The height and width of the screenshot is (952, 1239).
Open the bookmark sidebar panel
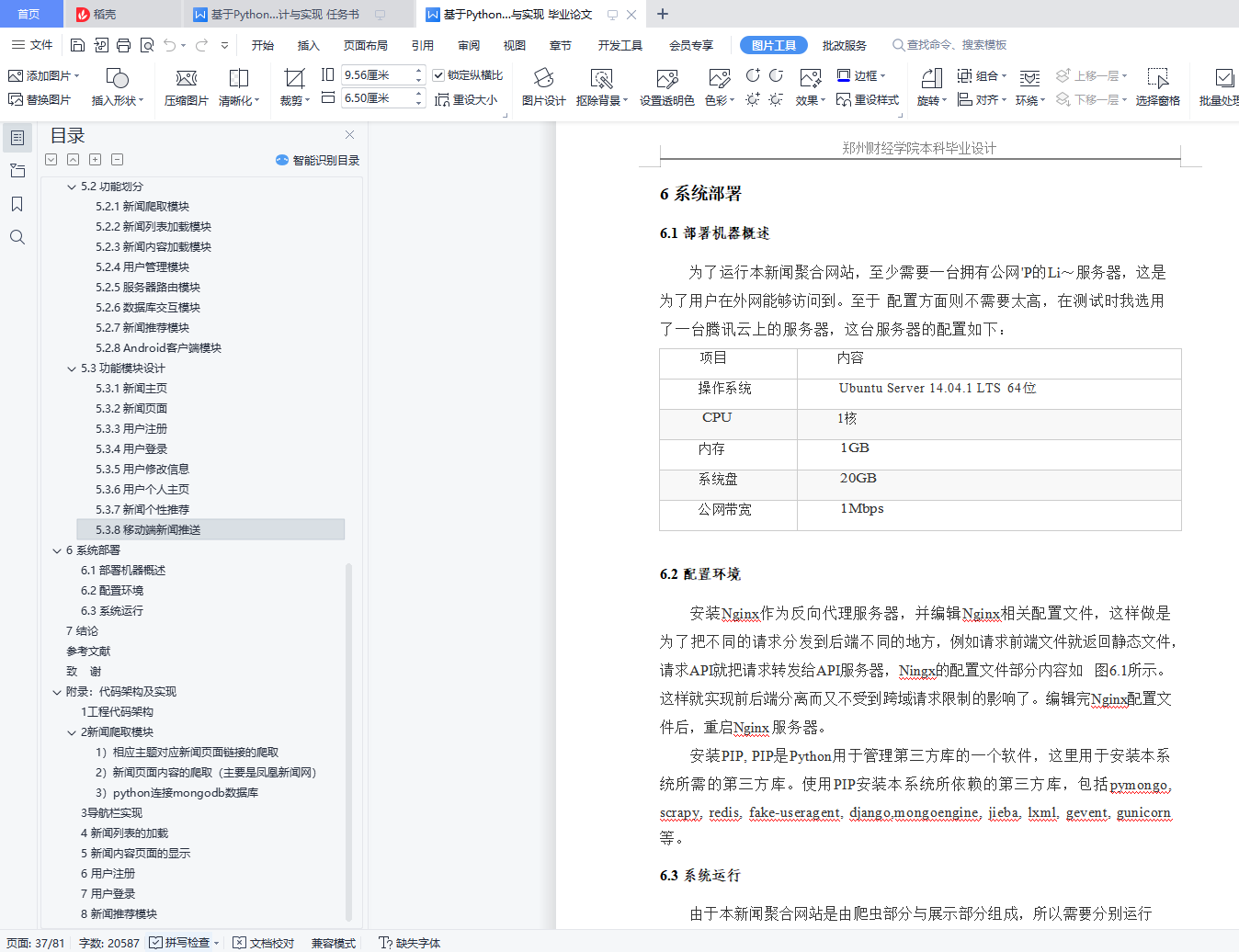17,204
